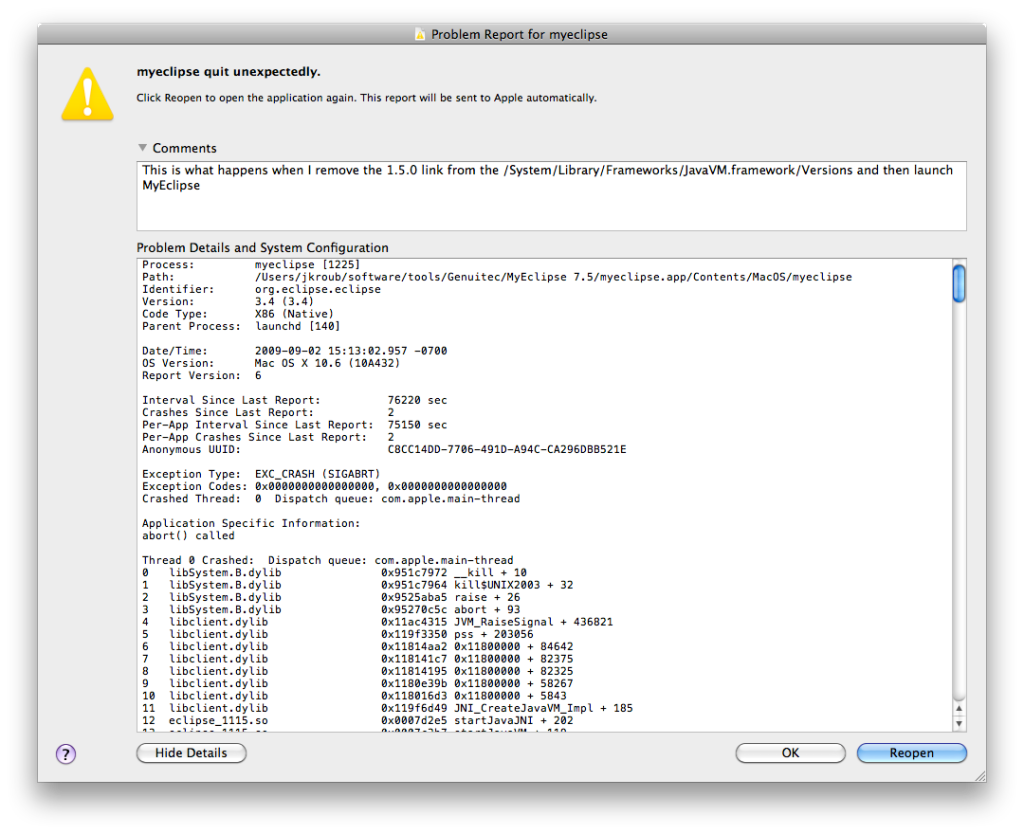The width and height of the screenshot is (1024, 834).
Task: Click the 'myeclipse quit unexpectedly.' heading
Action: point(229,72)
